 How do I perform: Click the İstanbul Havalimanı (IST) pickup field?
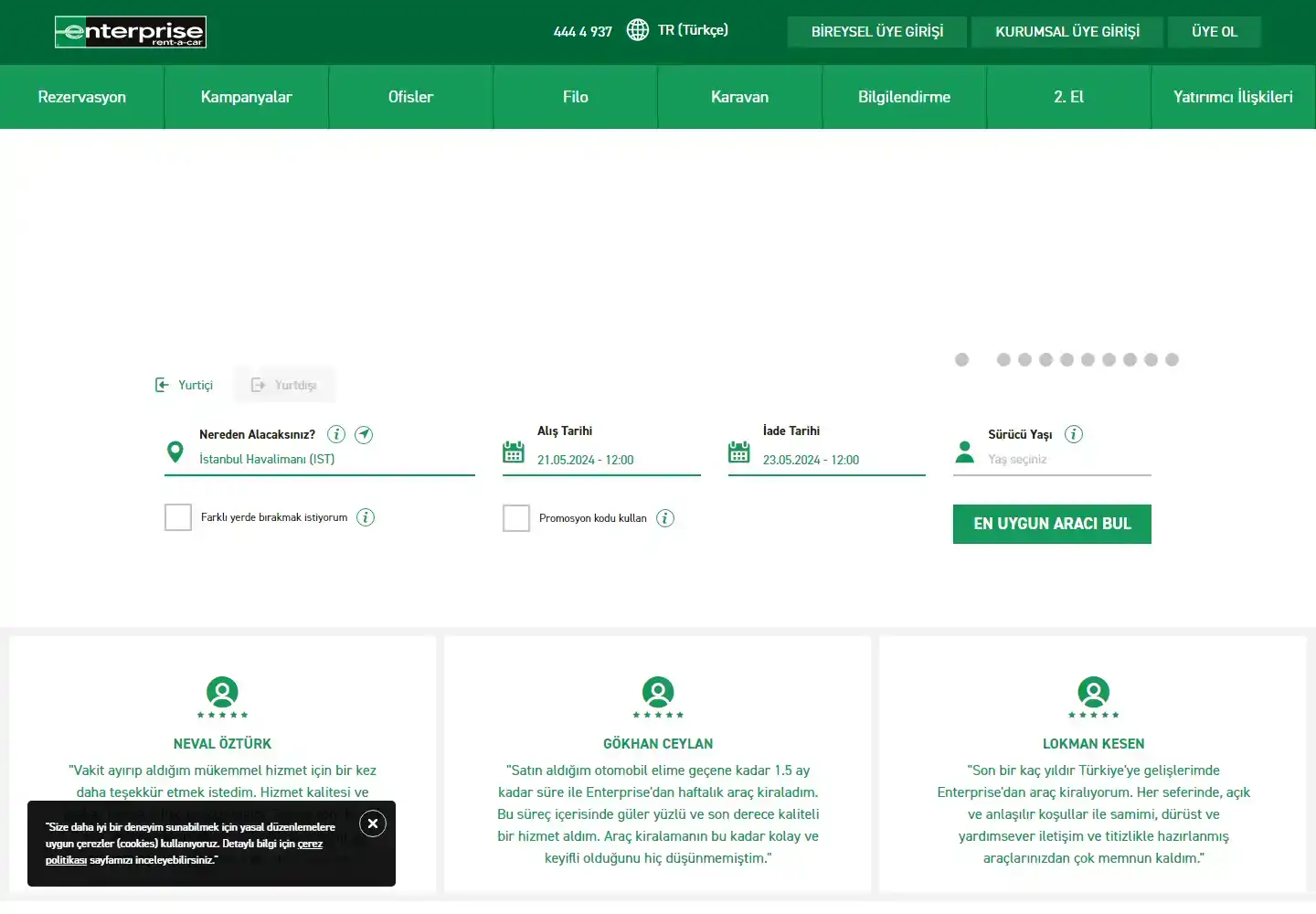coord(320,460)
